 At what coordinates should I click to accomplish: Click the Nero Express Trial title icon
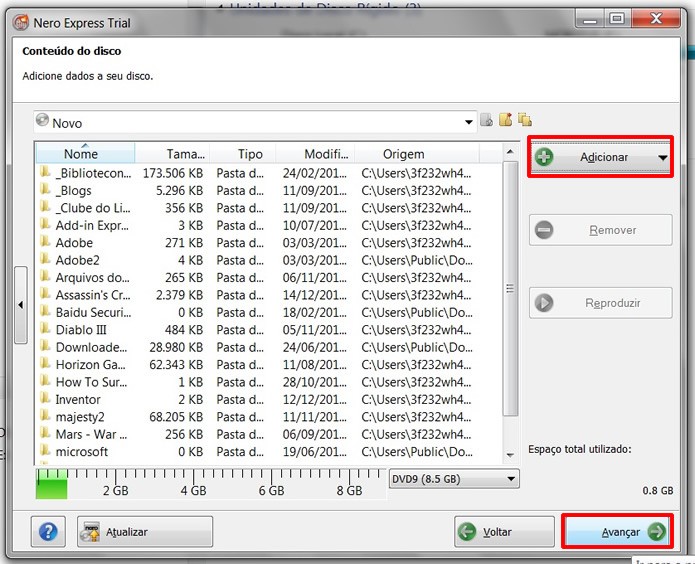click(21, 22)
